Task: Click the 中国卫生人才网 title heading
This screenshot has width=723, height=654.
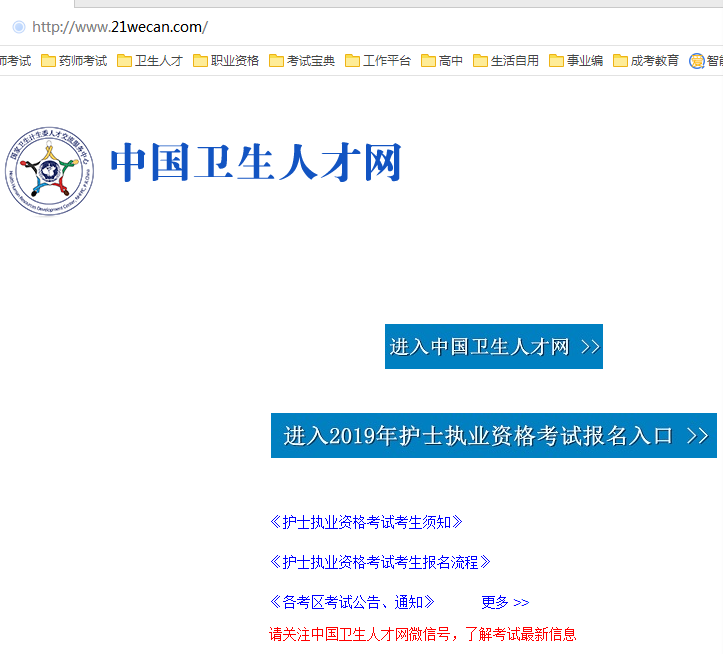Action: [x=255, y=164]
